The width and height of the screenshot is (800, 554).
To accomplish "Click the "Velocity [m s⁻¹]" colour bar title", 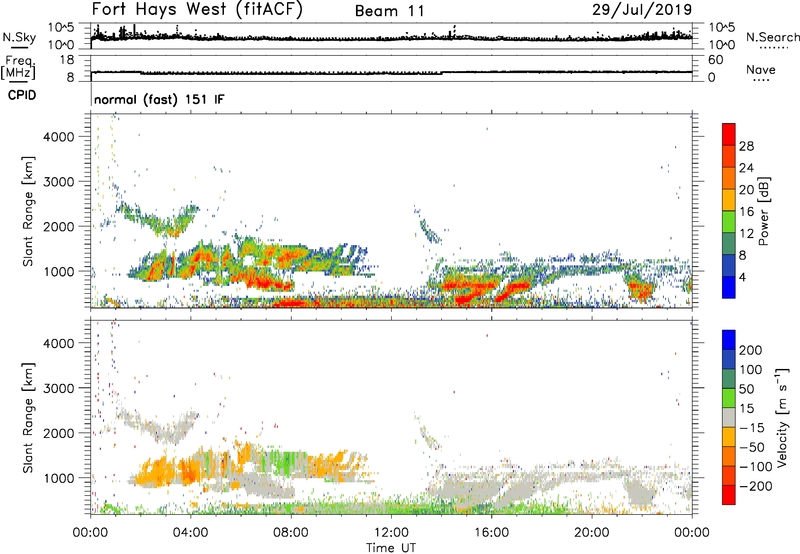I will 782,418.
